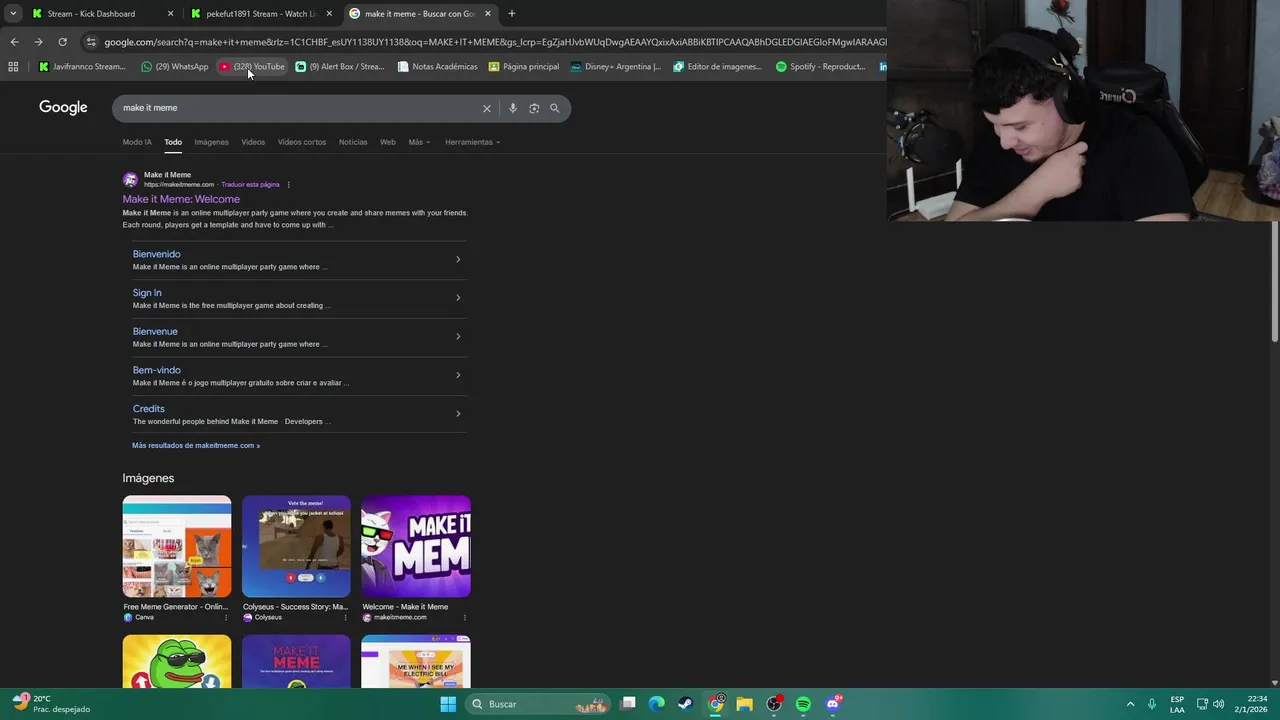Close the pekefut1891 Stream tab
The image size is (1280, 720).
(329, 14)
